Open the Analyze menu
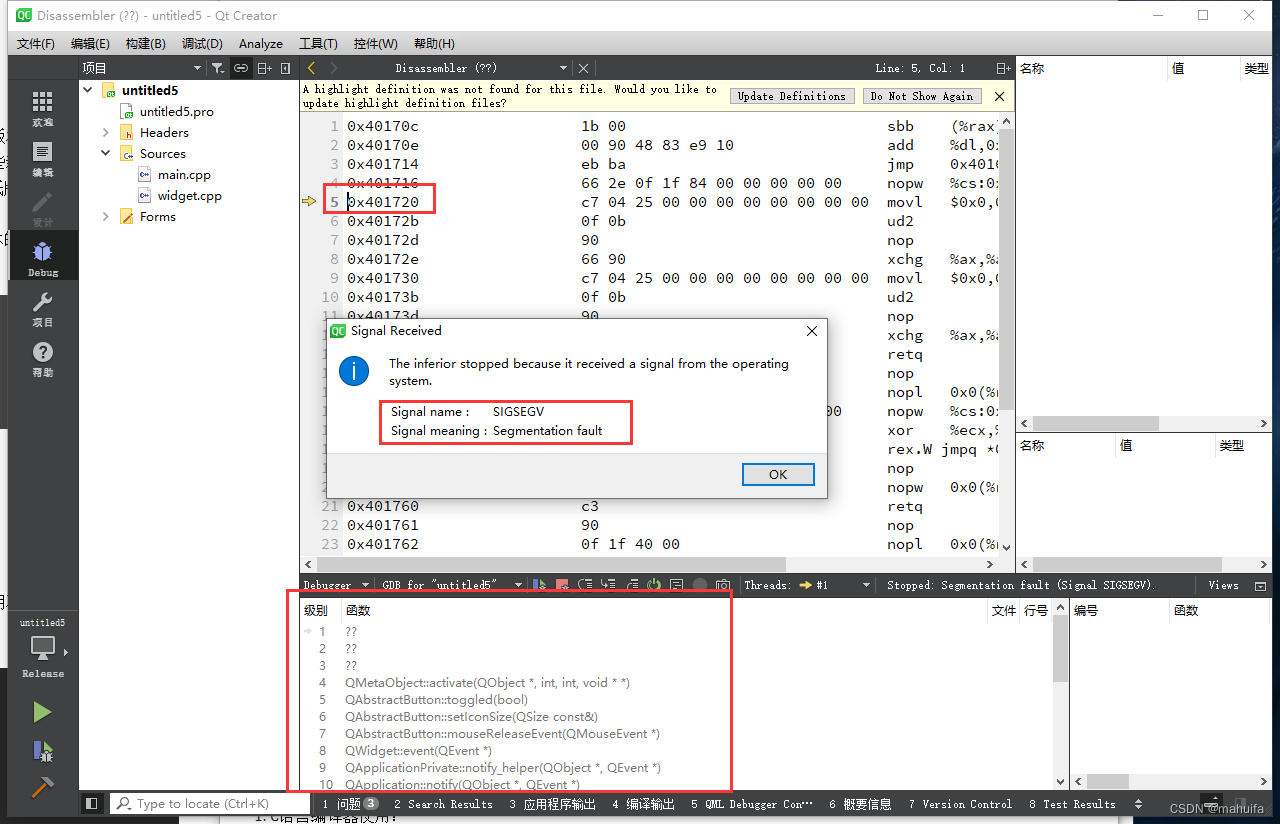Screen dimensions: 1280x824 tap(261, 44)
